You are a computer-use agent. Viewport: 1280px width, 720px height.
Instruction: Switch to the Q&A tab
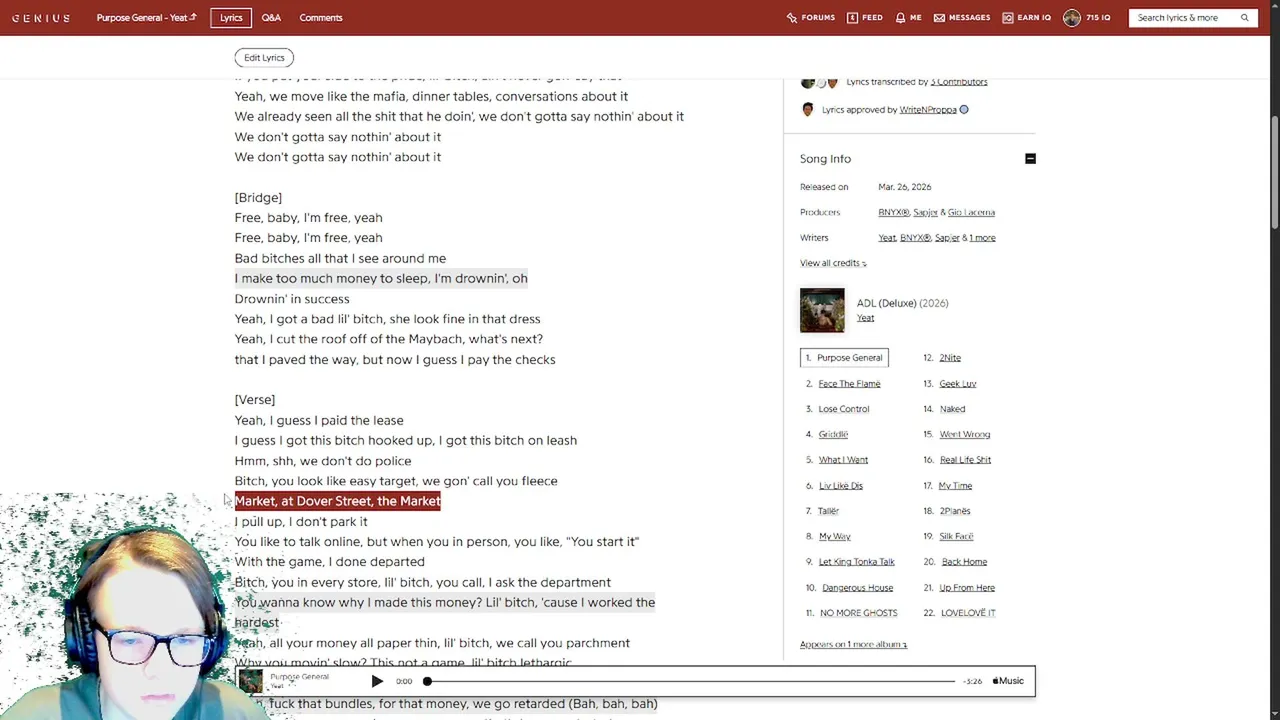tap(271, 18)
